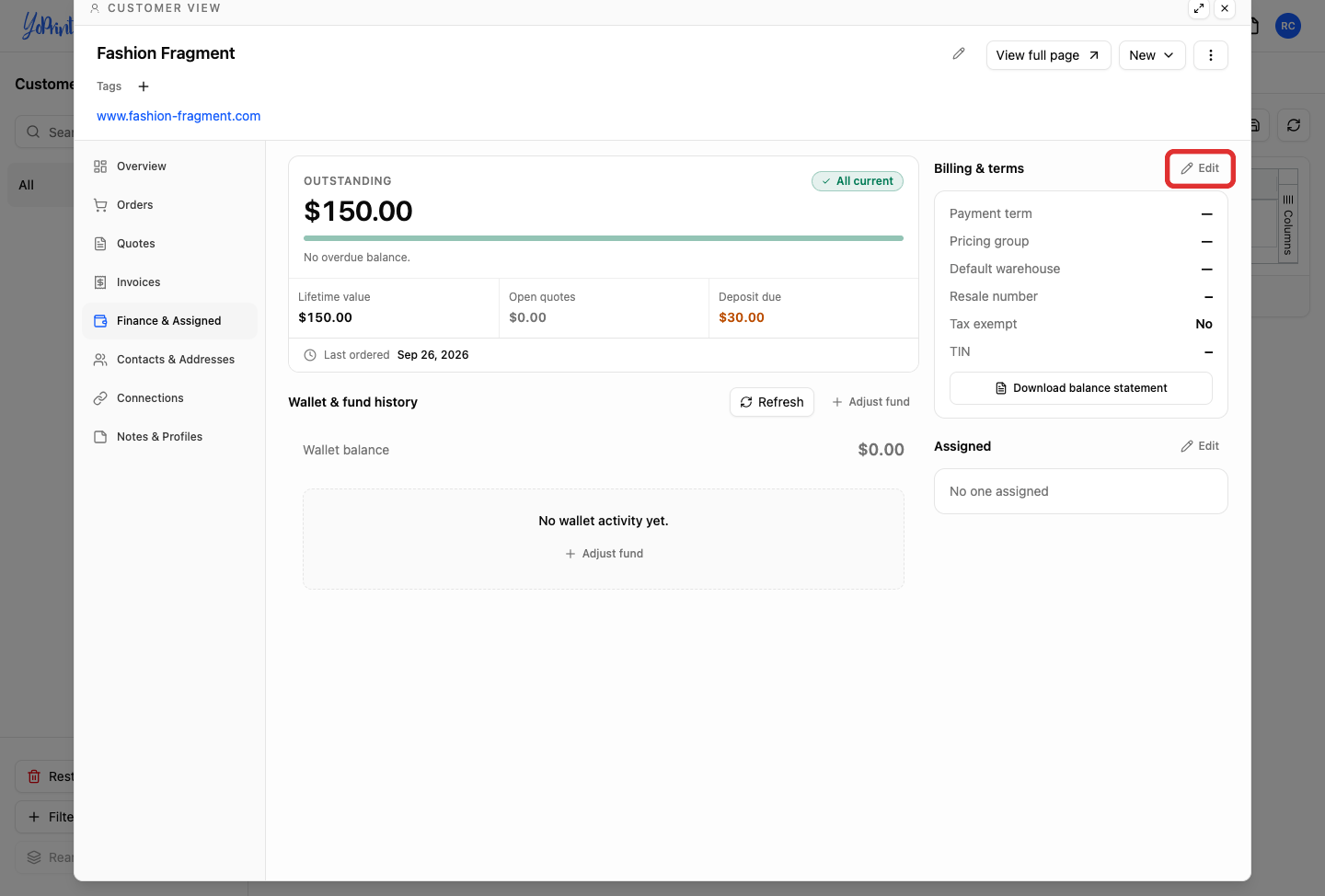Click the Open quotes $0.00 value

[527, 317]
